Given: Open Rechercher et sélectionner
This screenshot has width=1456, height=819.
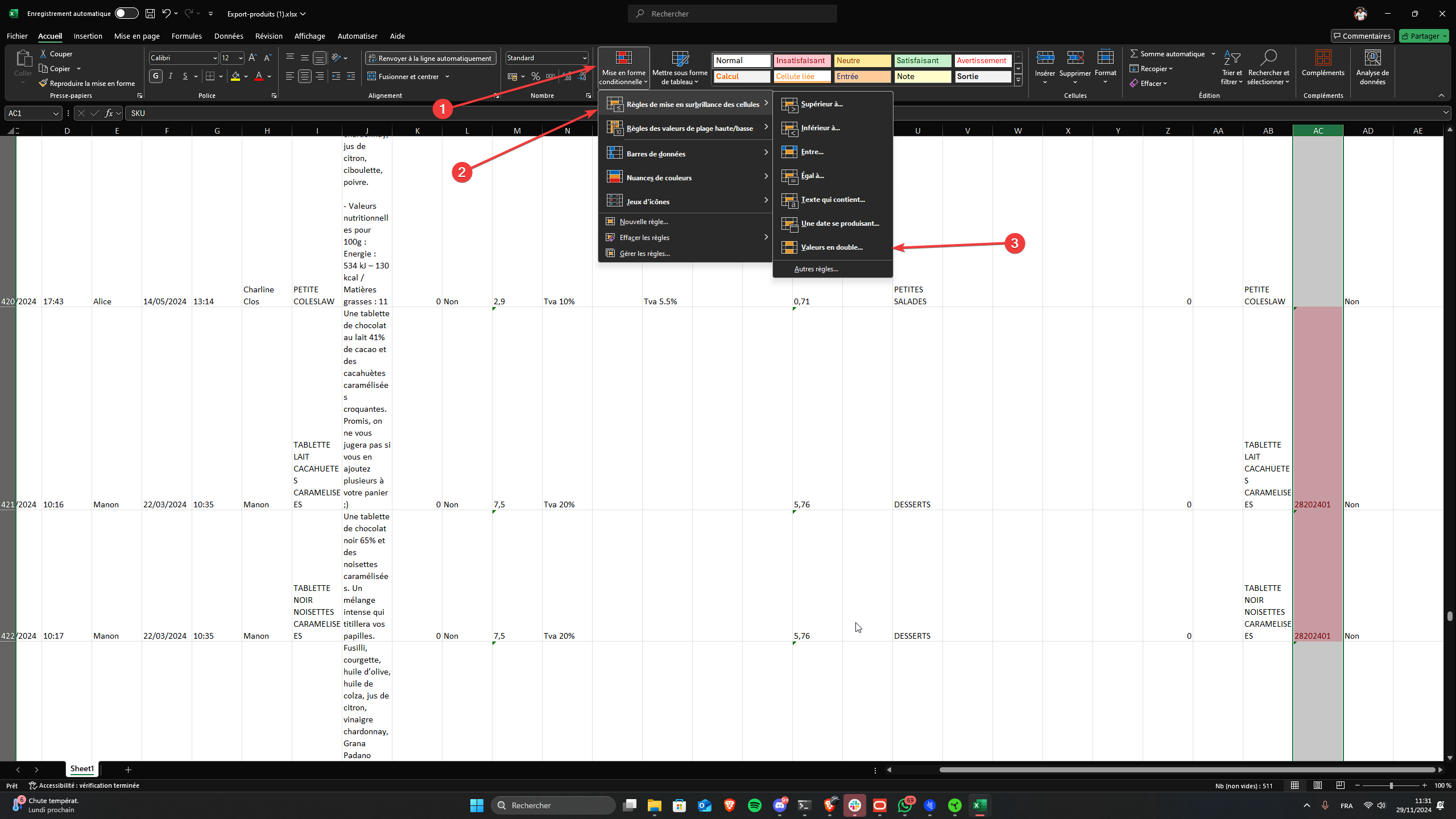Looking at the screenshot, I should tap(1269, 68).
